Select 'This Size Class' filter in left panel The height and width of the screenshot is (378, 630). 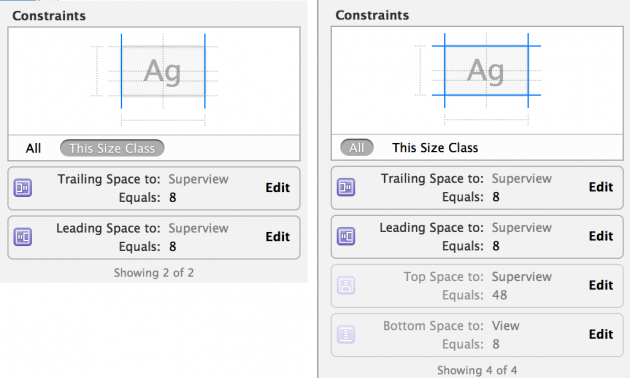tap(112, 148)
